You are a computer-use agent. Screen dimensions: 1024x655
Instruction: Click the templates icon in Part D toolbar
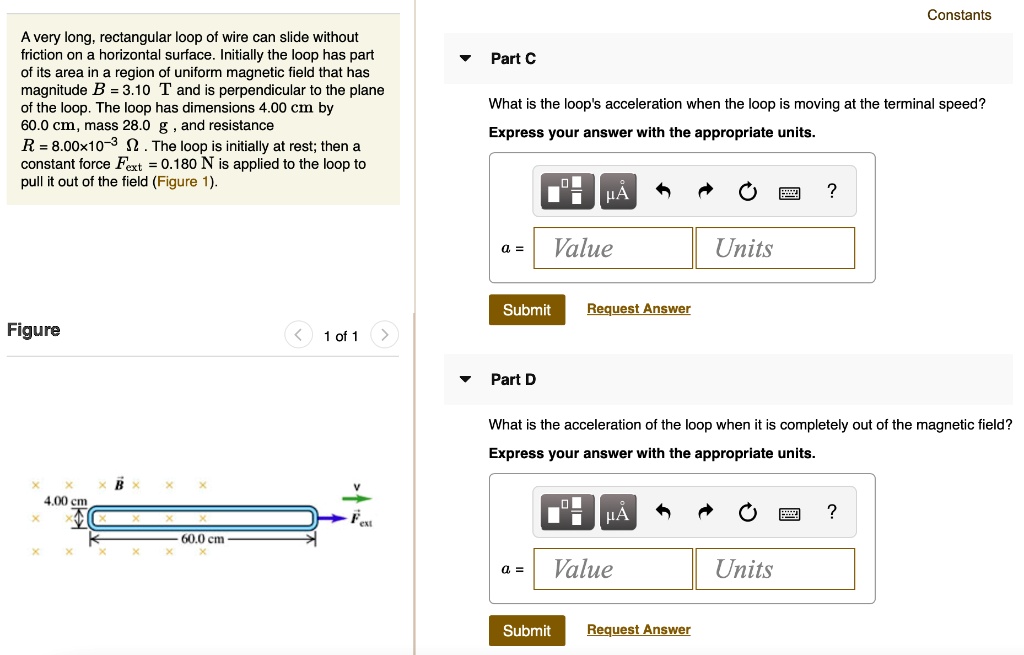(x=568, y=513)
